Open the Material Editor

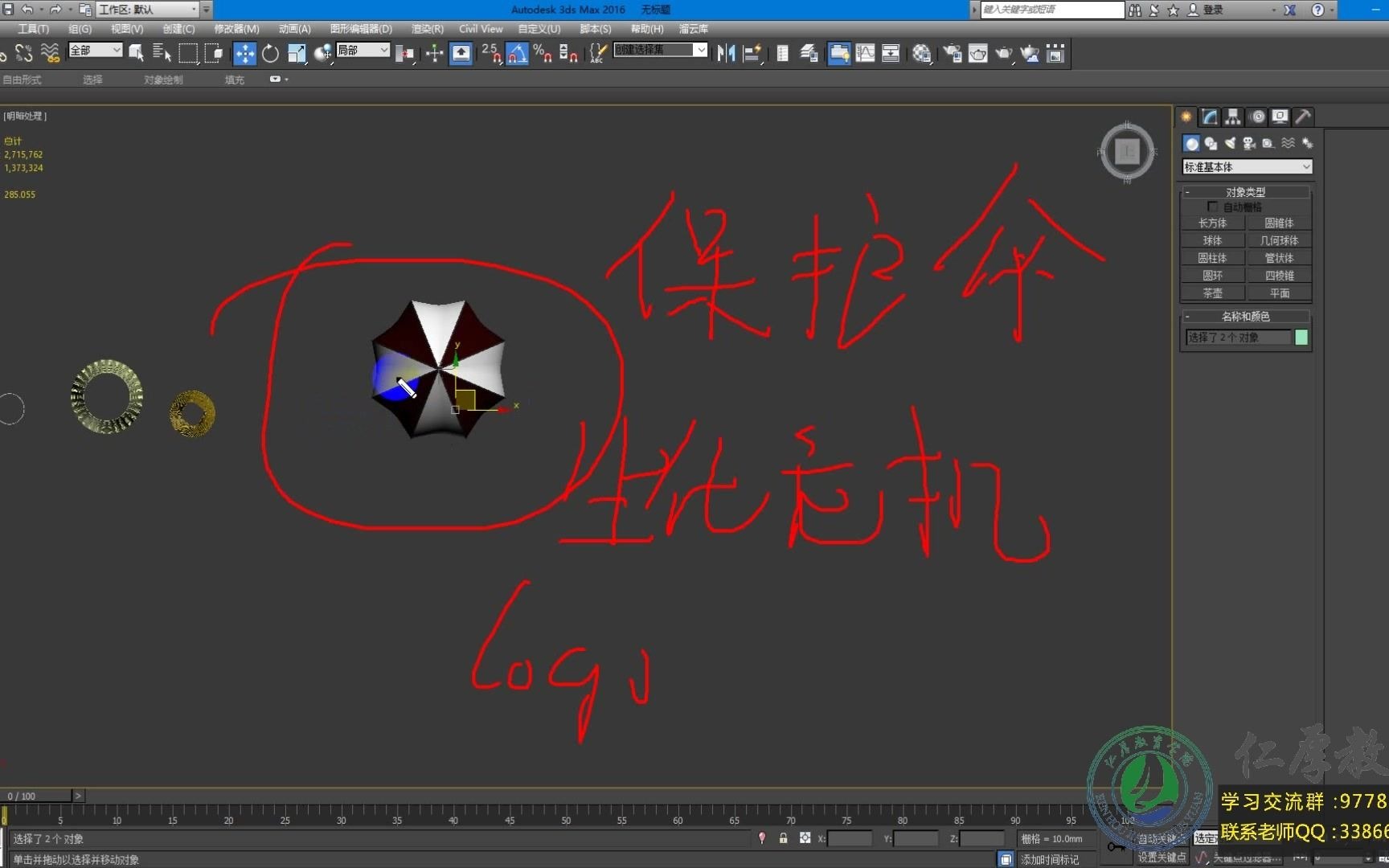(x=922, y=54)
